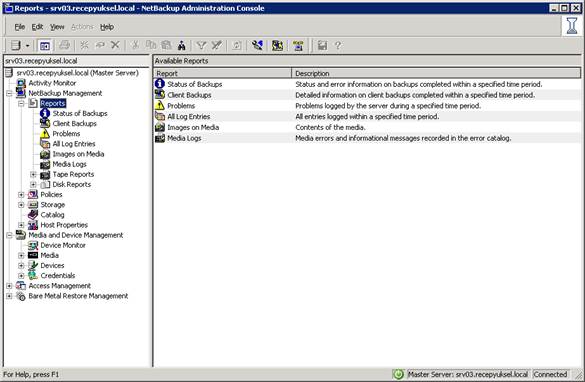Click Images on Media icon in Available Reports
Image resolution: width=585 pixels, height=382 pixels.
160,127
